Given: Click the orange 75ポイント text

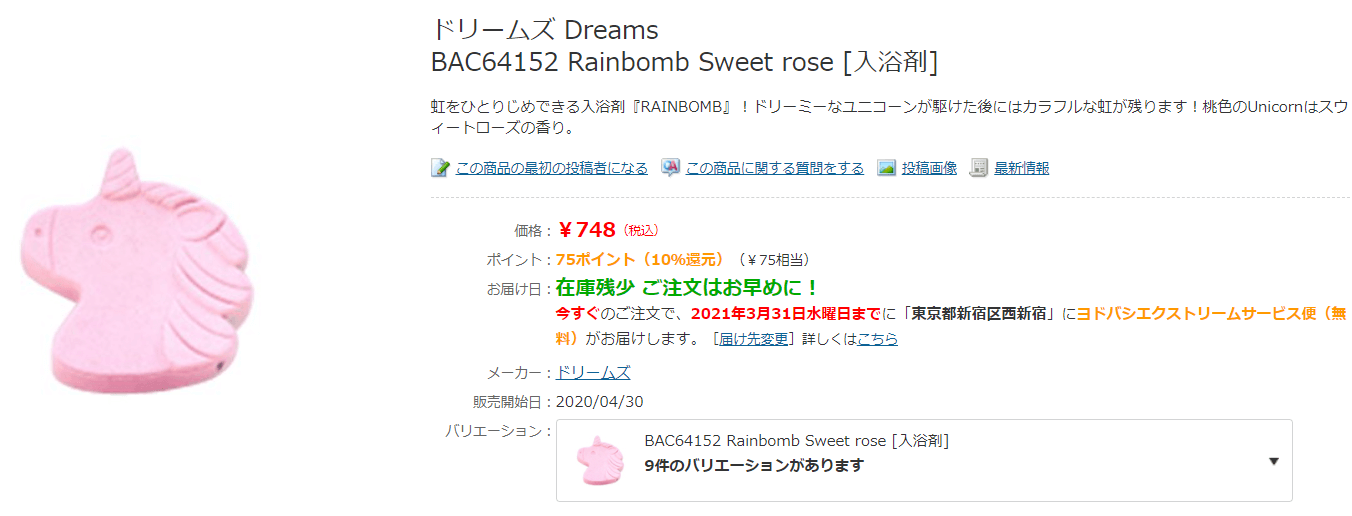Looking at the screenshot, I should coord(640,260).
